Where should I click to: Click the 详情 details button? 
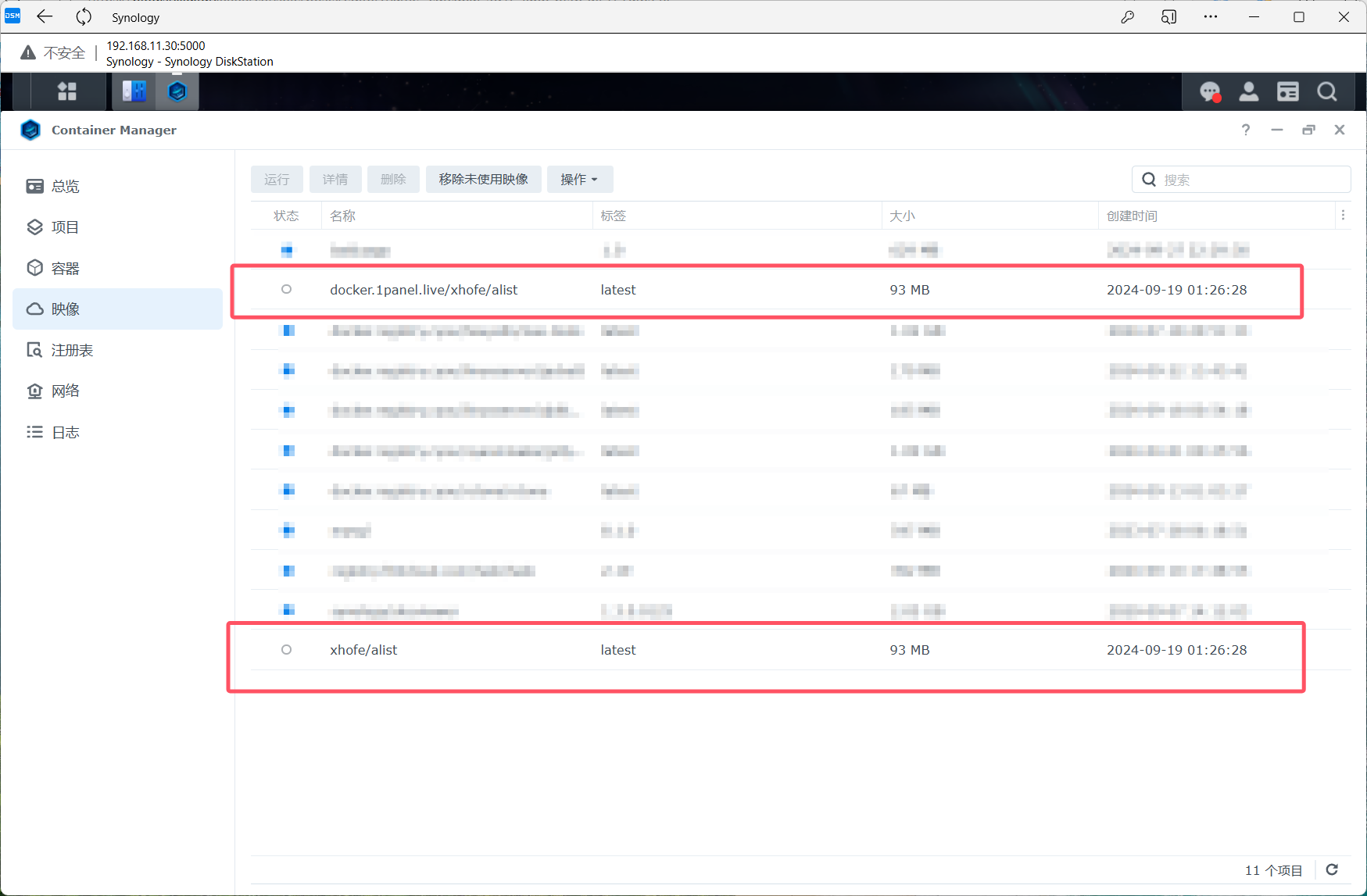335,179
